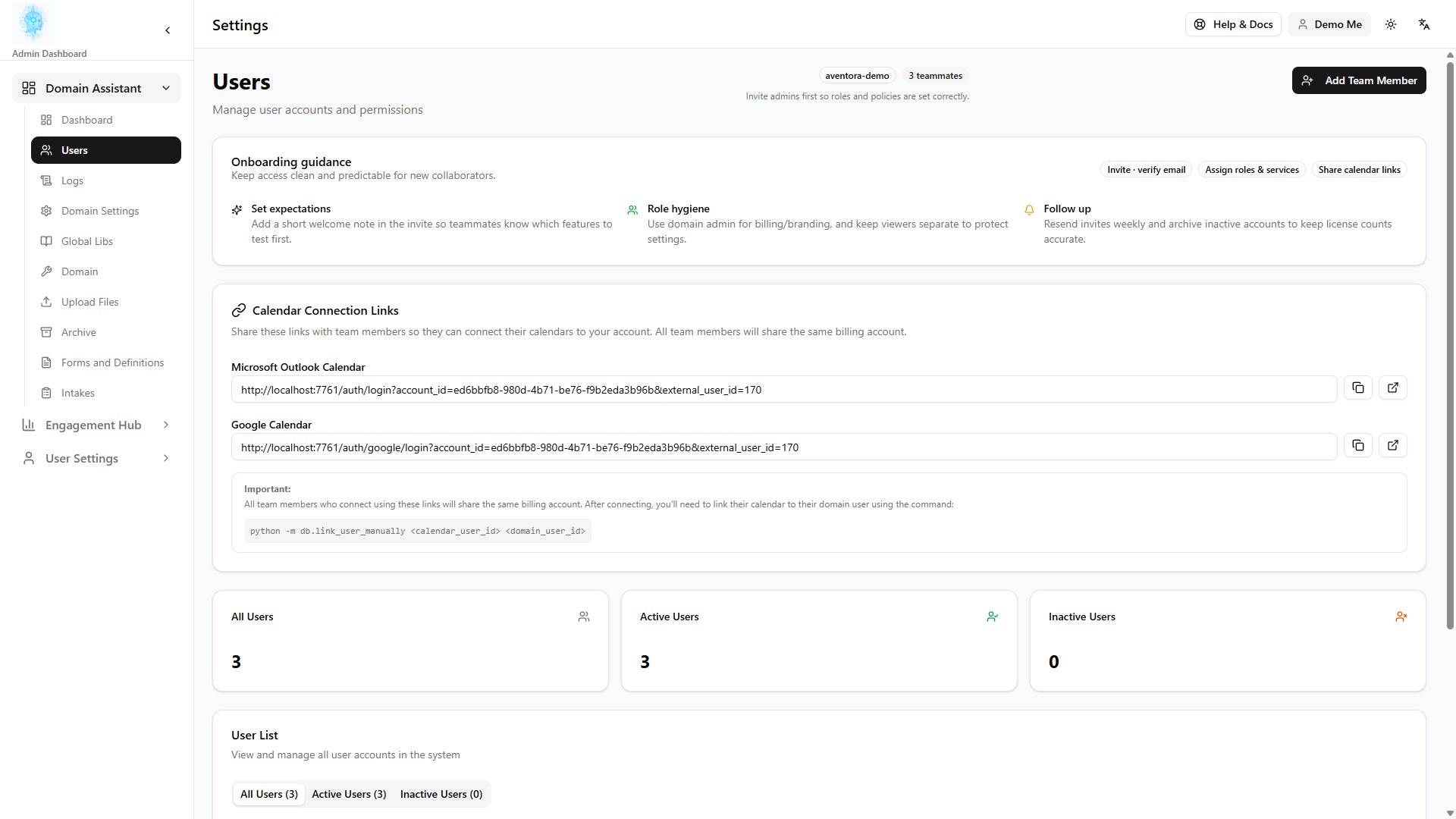Open Dashboard in the sidebar
Viewport: 1456px width, 819px height.
click(106, 120)
